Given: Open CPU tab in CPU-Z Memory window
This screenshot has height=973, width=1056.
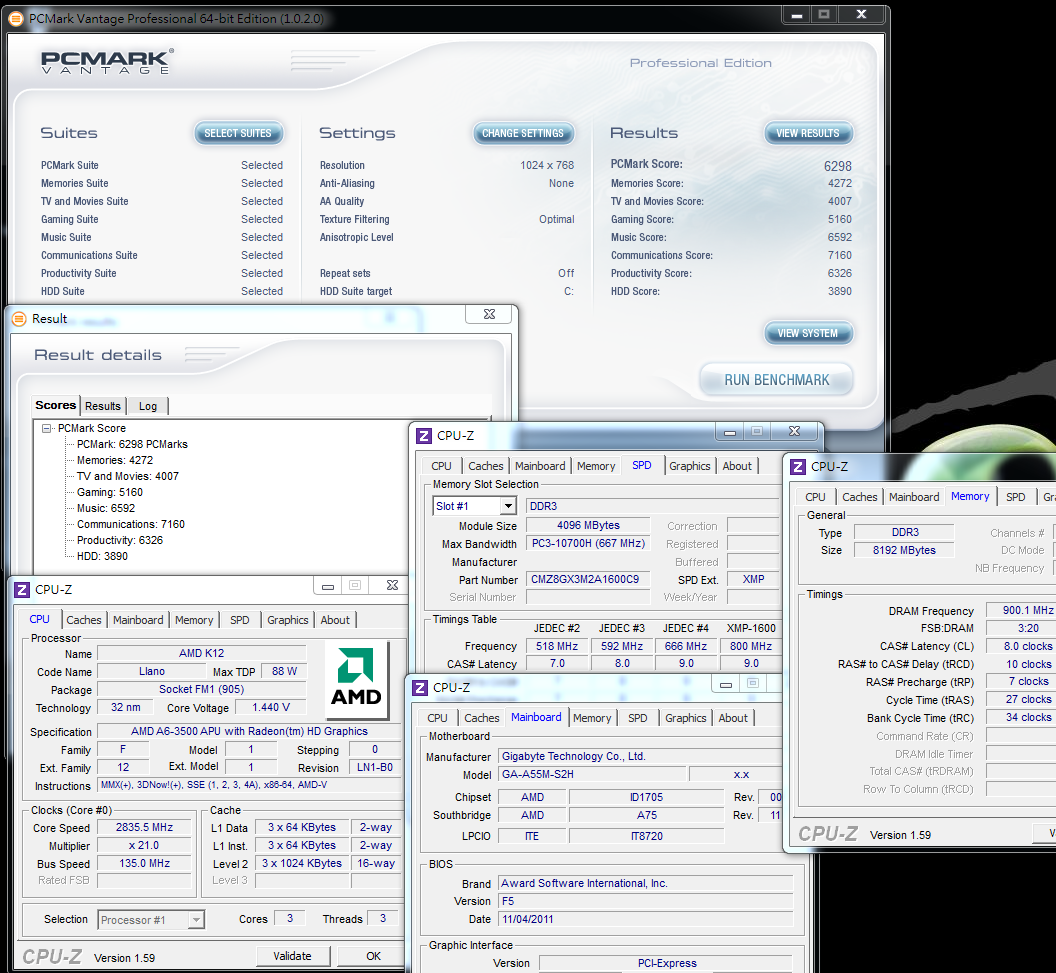Looking at the screenshot, I should tap(815, 497).
